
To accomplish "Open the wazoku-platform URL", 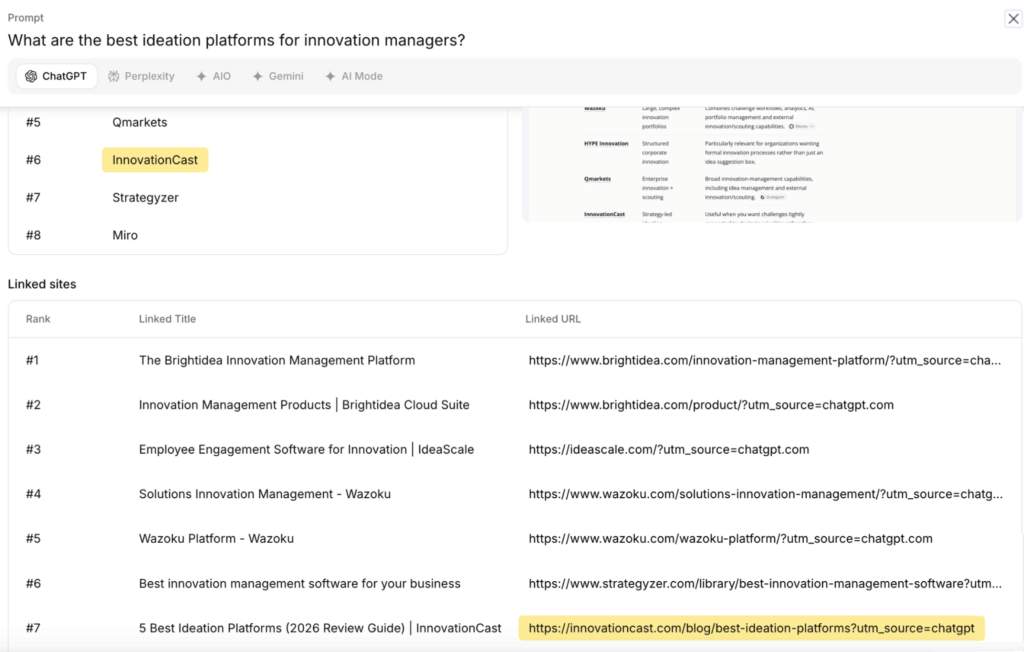I will [x=730, y=539].
